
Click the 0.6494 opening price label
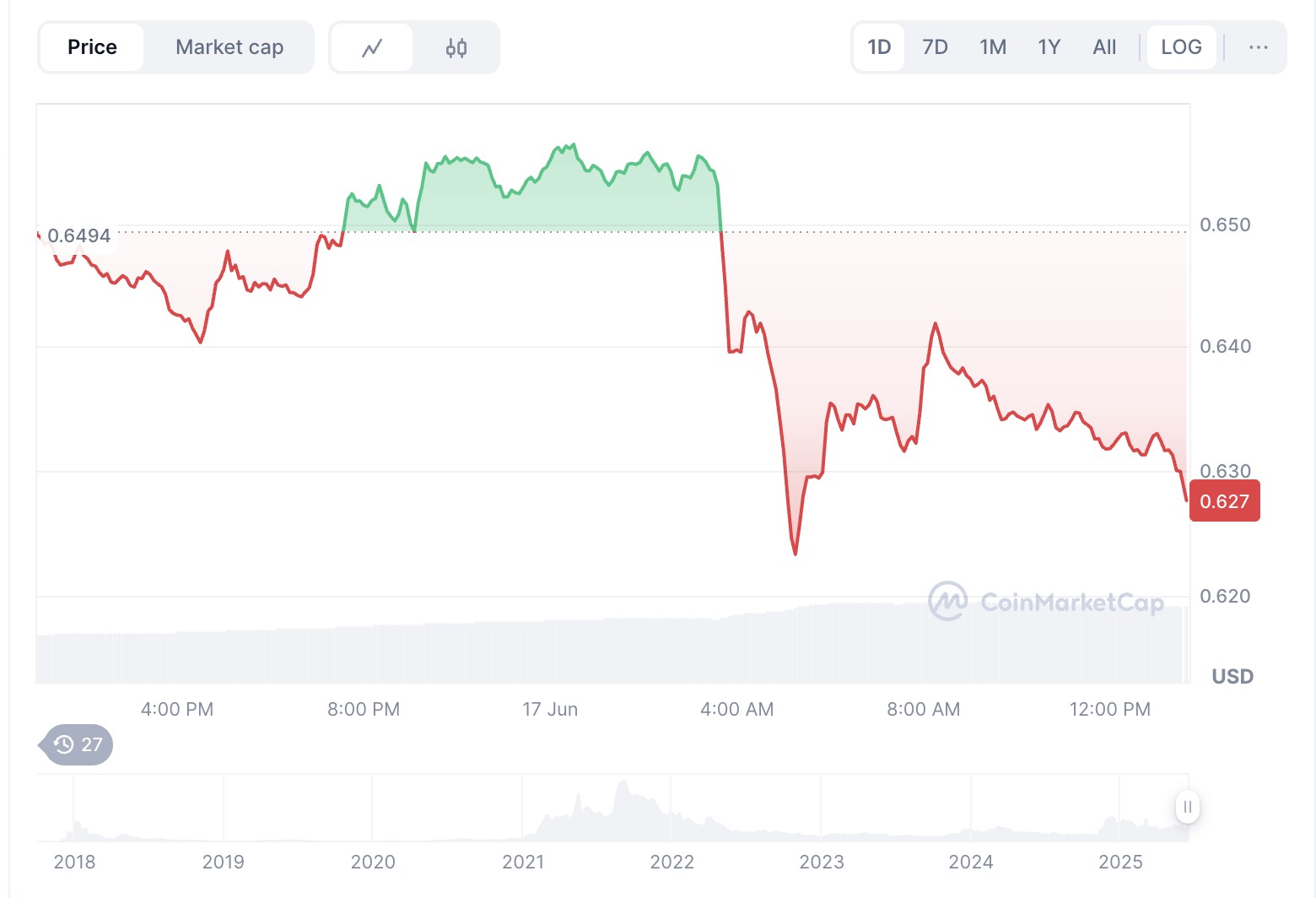78,236
